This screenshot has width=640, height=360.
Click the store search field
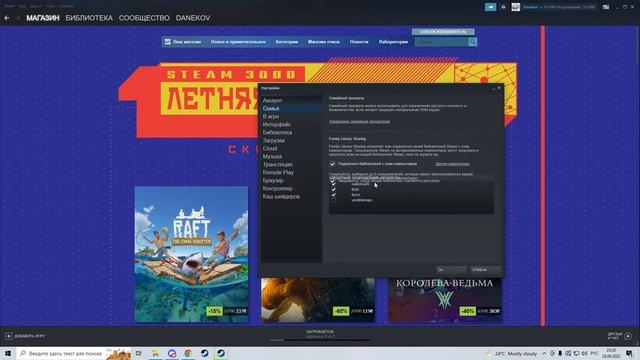click(441, 42)
